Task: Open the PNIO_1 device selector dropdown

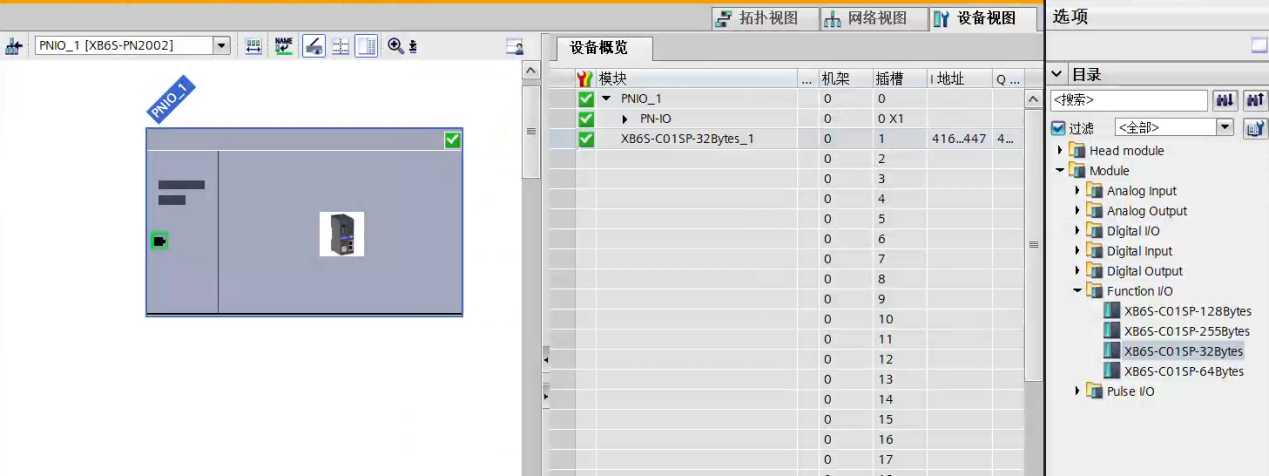Action: coord(221,46)
